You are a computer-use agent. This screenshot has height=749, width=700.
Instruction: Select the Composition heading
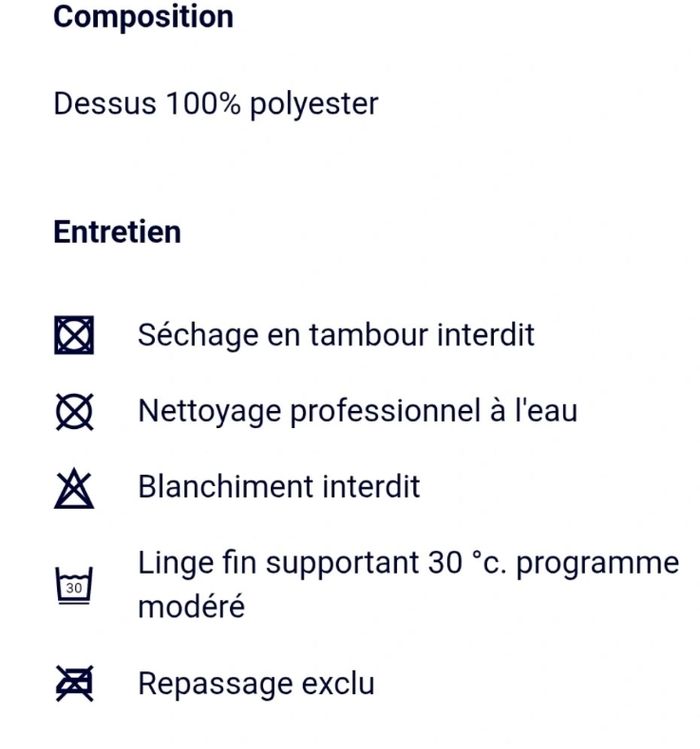143,17
